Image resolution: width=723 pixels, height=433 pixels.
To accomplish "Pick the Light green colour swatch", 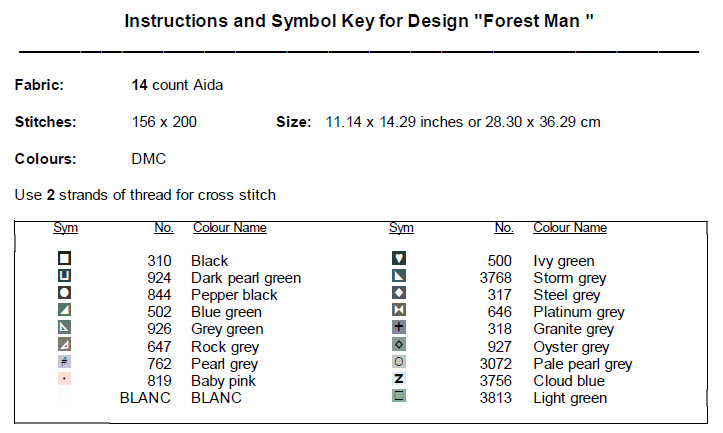I will click(400, 396).
